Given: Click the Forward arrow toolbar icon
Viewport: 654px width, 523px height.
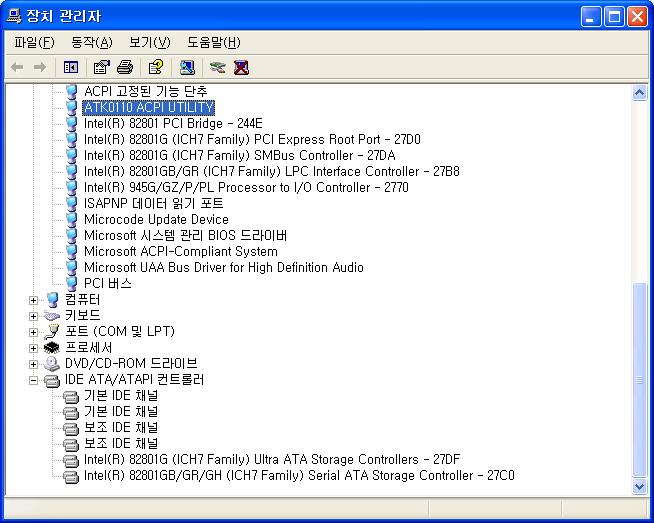Looking at the screenshot, I should pyautogui.click(x=40, y=67).
